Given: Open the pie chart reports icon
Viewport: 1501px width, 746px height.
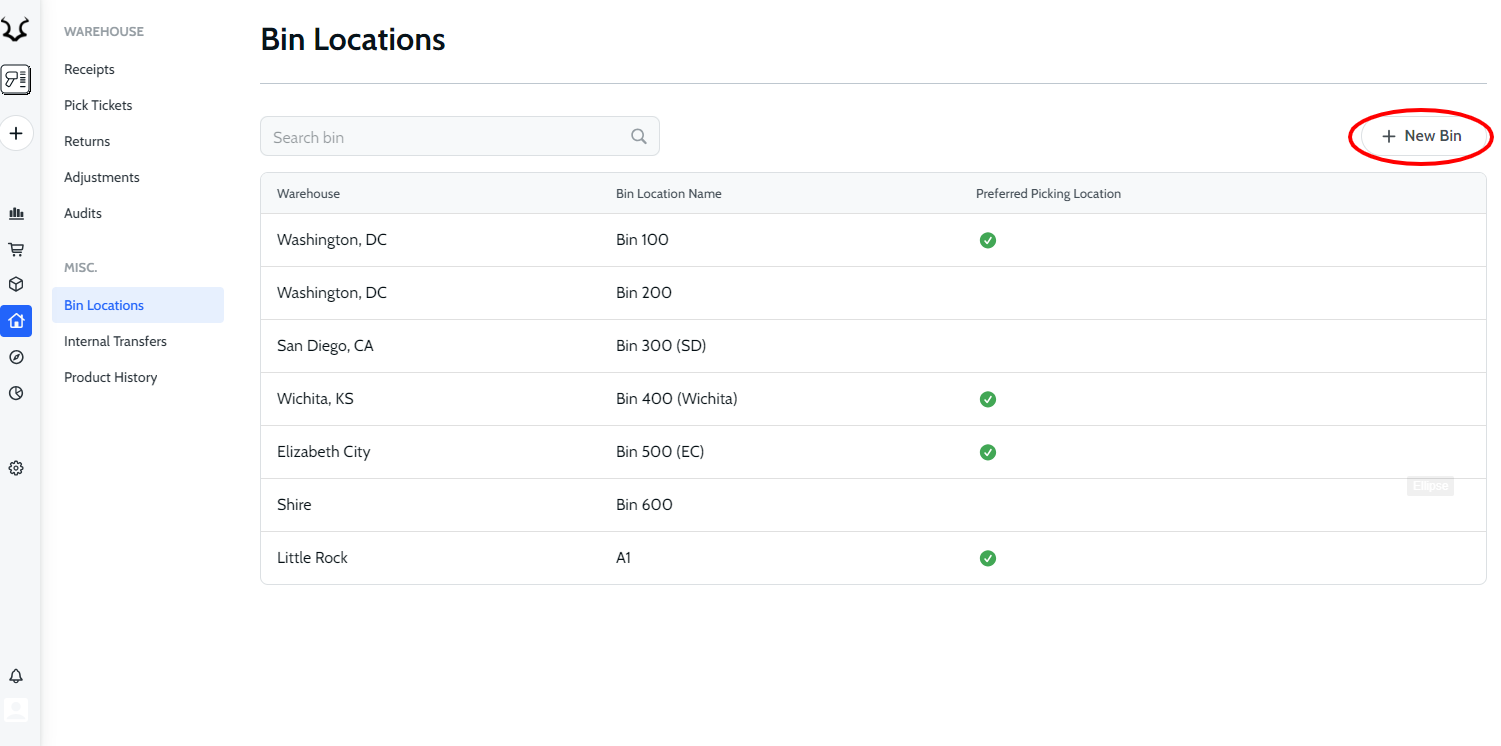Looking at the screenshot, I should [16, 393].
